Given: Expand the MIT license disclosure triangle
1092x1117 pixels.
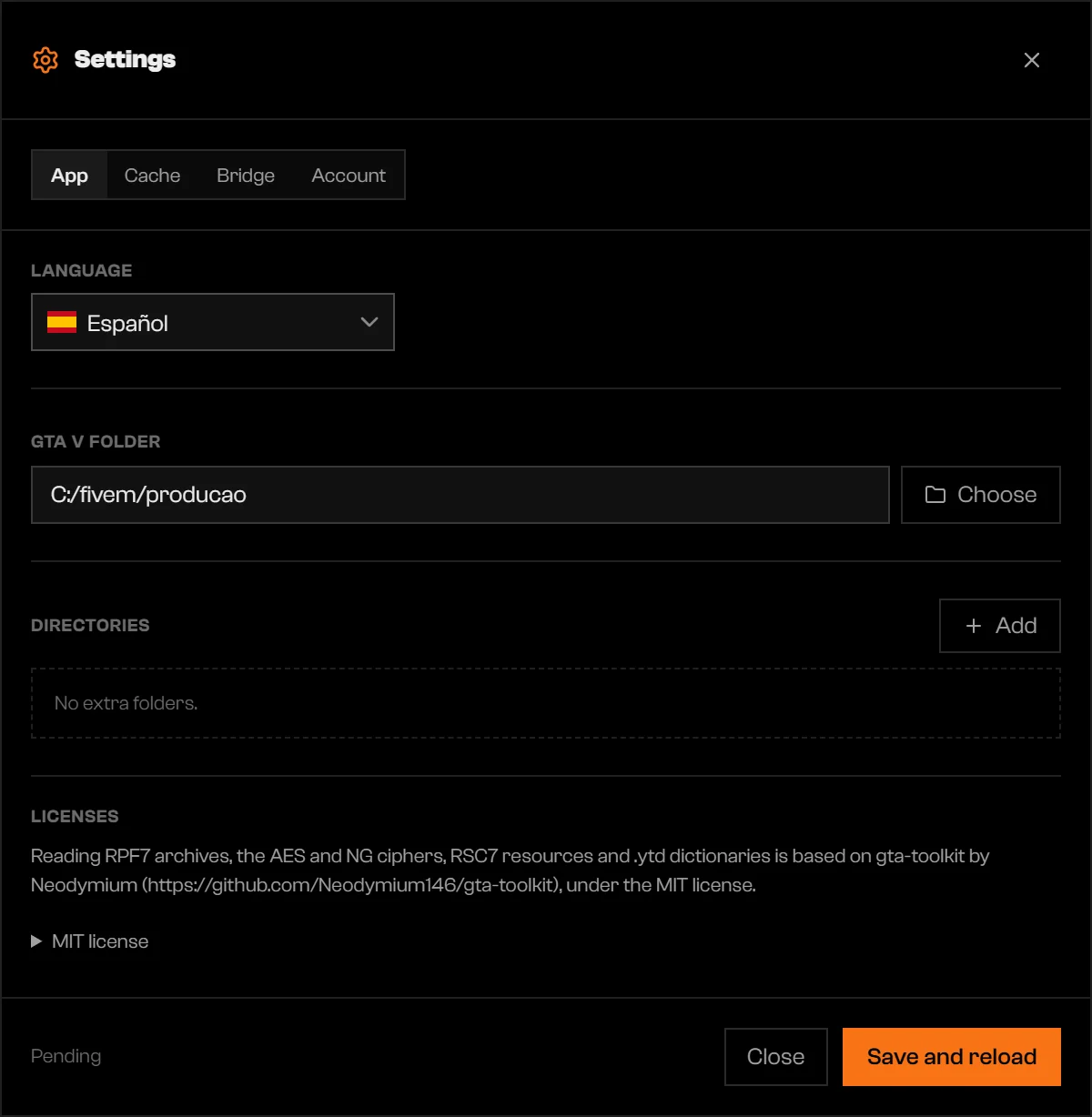Looking at the screenshot, I should coord(36,941).
